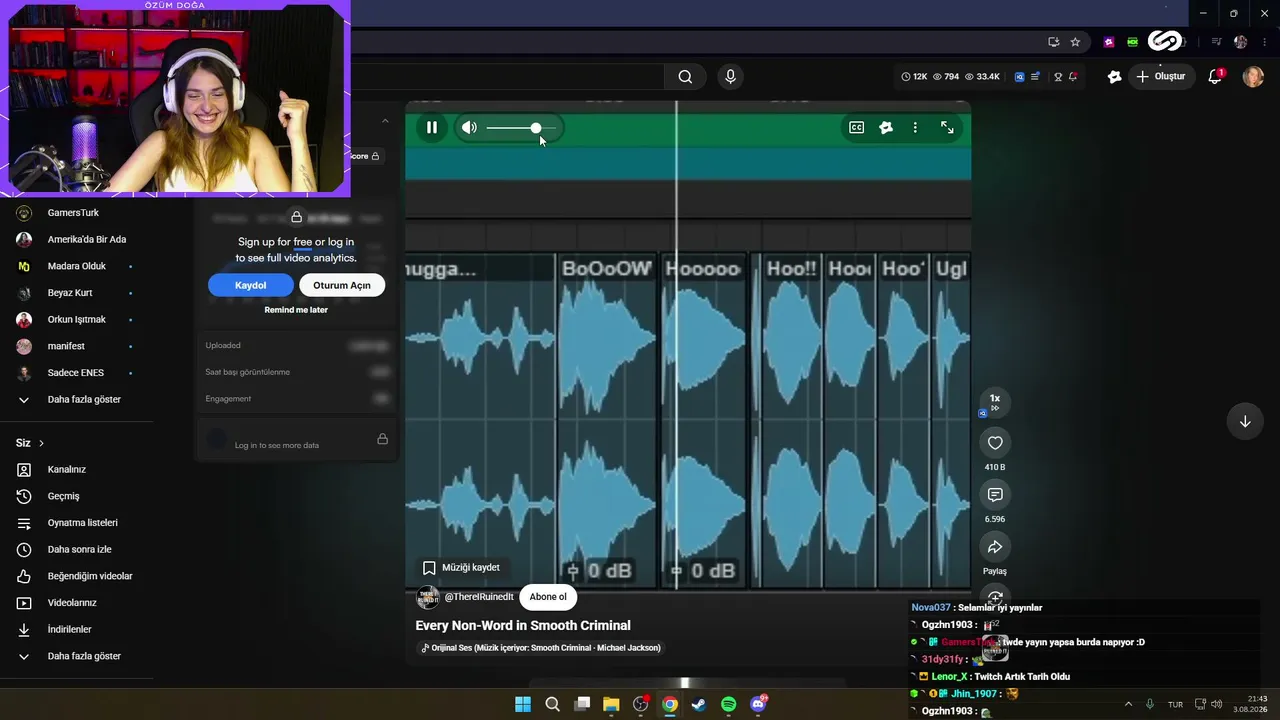1280x720 pixels.
Task: Click the YouTube search magnifier button
Action: [x=685, y=77]
